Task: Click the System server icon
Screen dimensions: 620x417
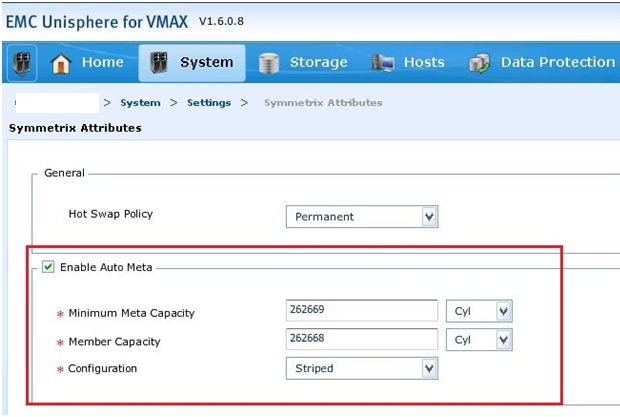Action: coord(158,63)
